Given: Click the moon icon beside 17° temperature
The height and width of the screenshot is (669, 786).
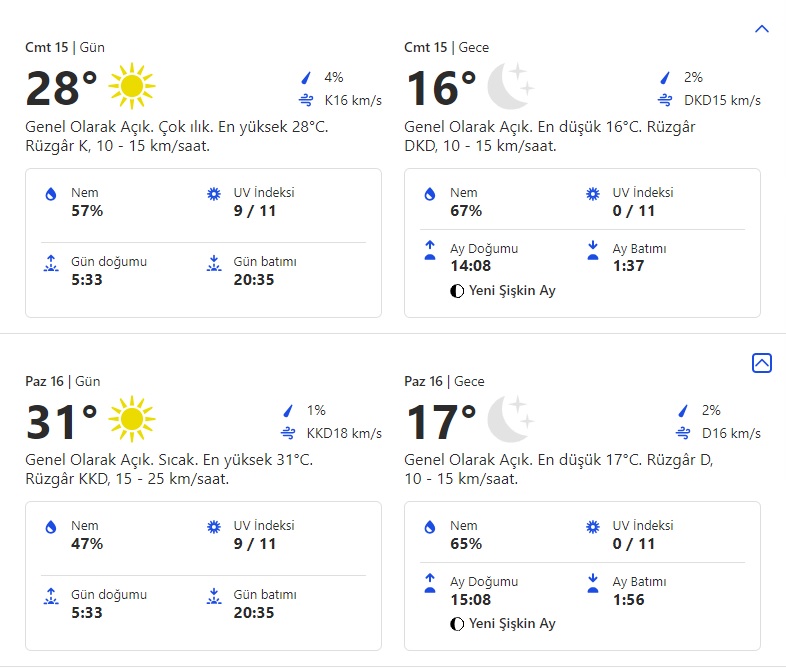Looking at the screenshot, I should 510,420.
